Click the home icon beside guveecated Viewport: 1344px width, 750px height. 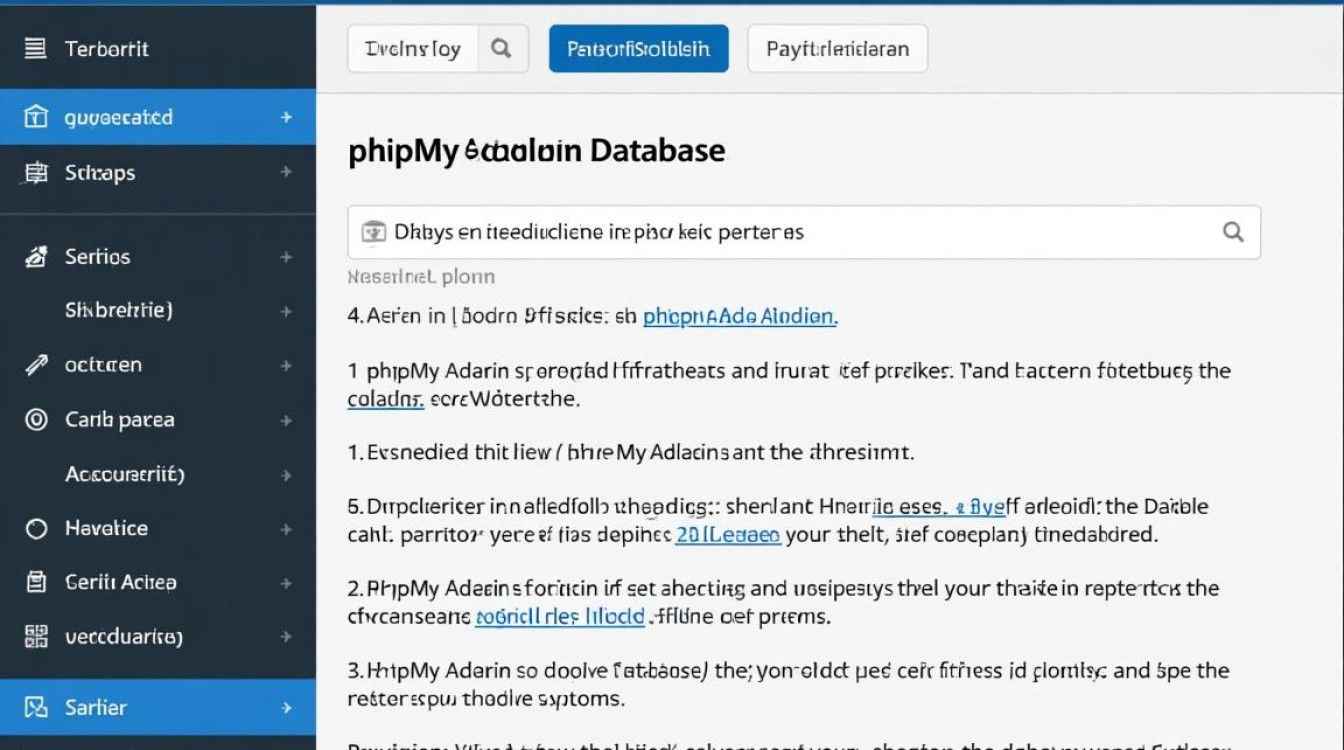click(x=36, y=116)
